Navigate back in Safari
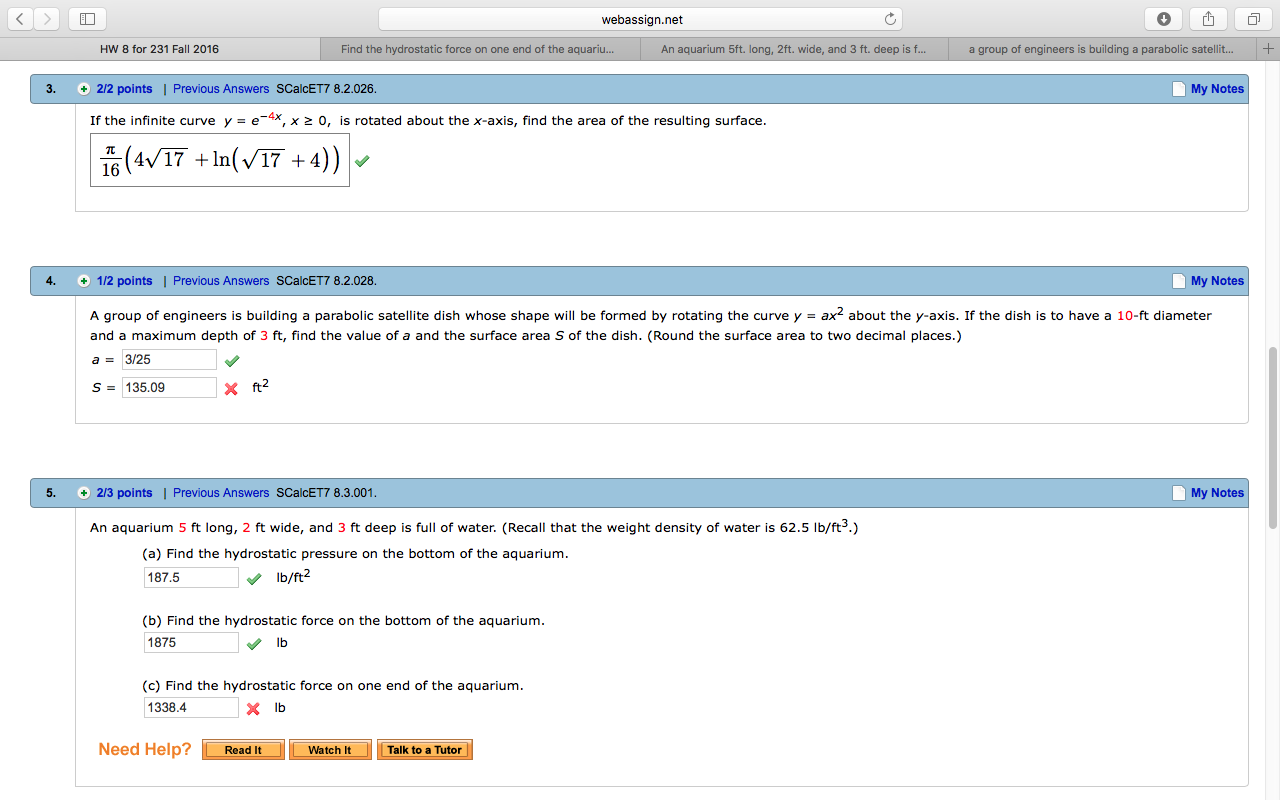The width and height of the screenshot is (1280, 800). [x=20, y=18]
